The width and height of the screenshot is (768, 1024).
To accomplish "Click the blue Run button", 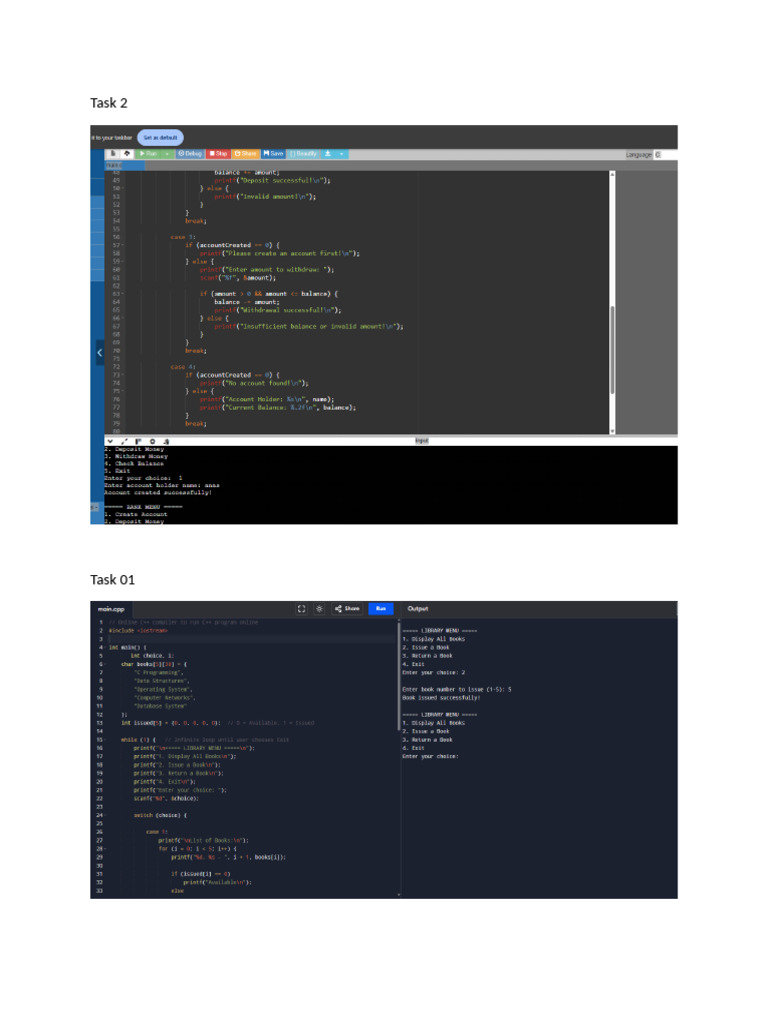I will coord(381,609).
